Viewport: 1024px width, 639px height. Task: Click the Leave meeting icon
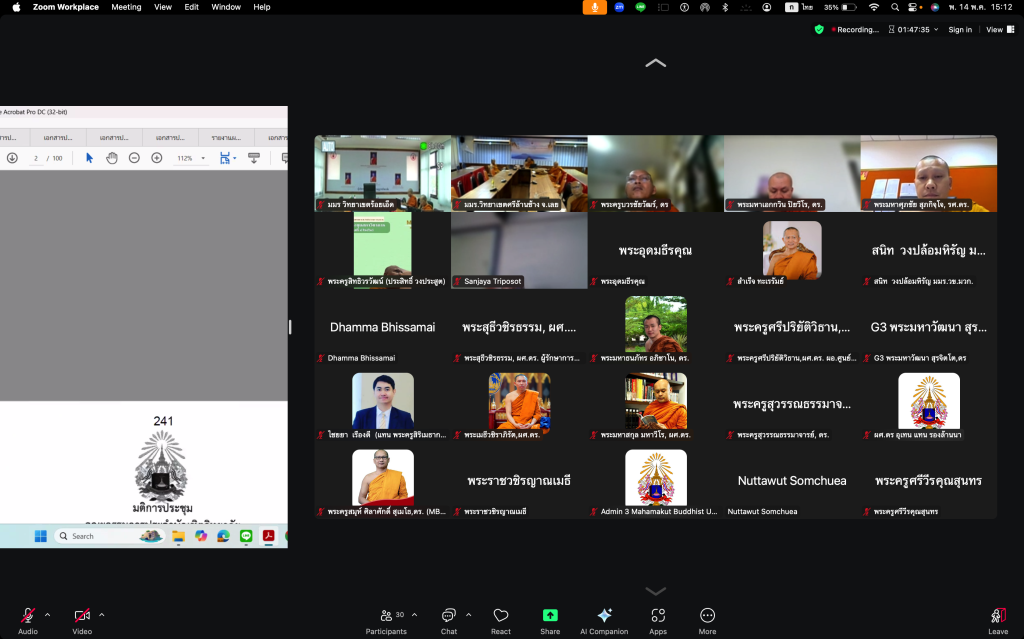[998, 615]
